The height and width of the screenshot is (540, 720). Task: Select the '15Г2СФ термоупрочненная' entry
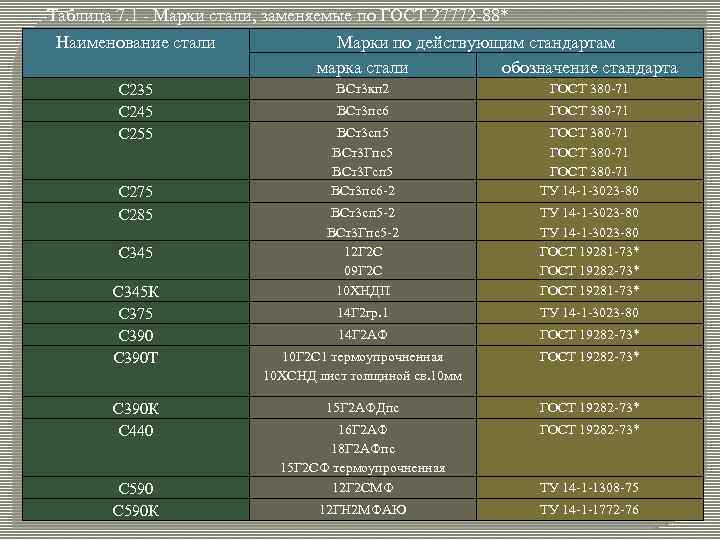pos(363,468)
